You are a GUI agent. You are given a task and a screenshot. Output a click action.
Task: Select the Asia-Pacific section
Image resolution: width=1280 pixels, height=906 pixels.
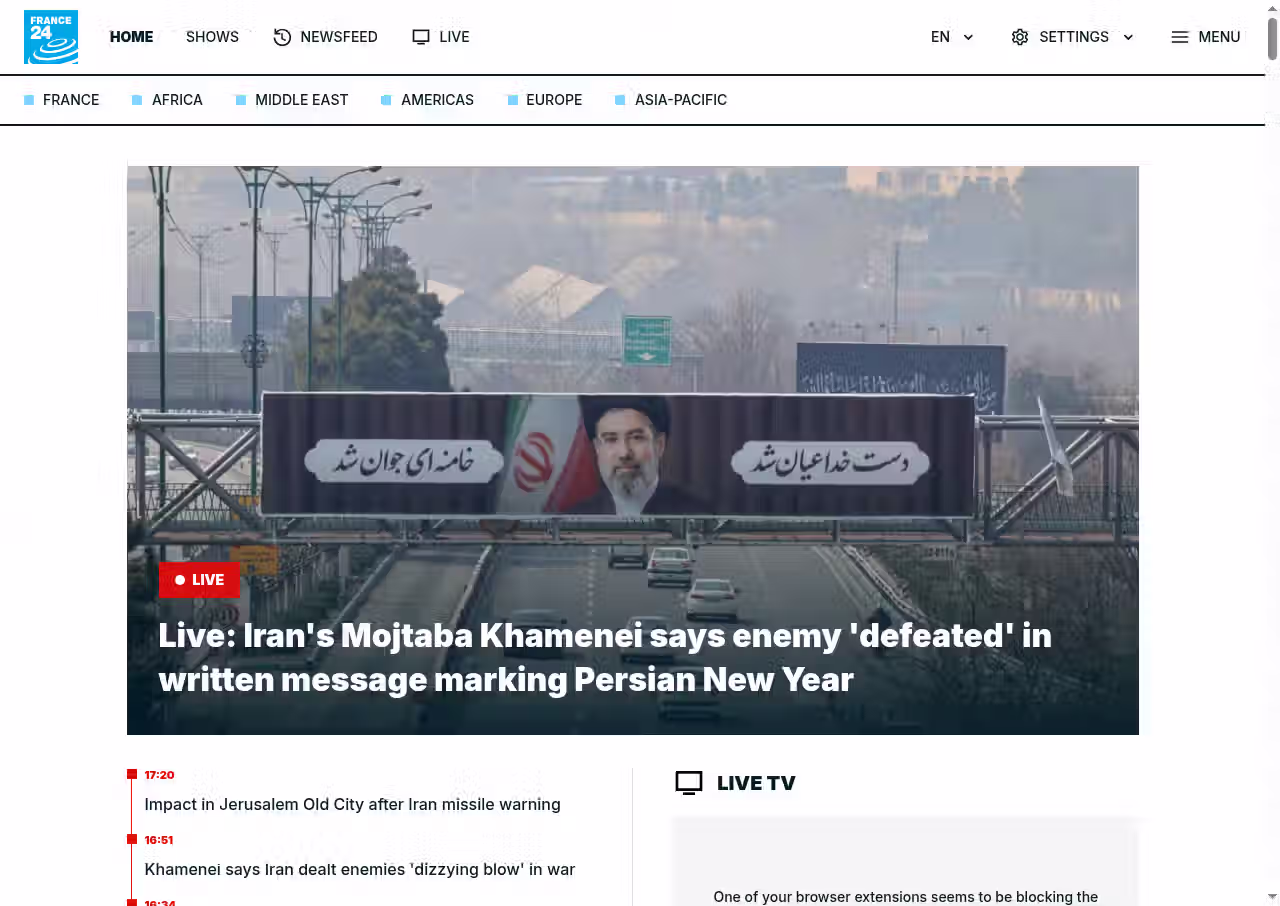click(680, 100)
